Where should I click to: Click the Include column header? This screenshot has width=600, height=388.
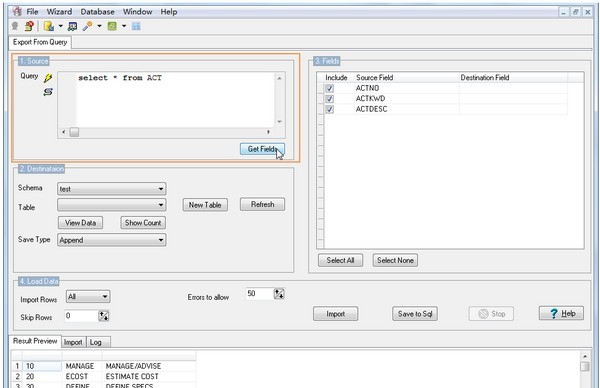pyautogui.click(x=336, y=78)
